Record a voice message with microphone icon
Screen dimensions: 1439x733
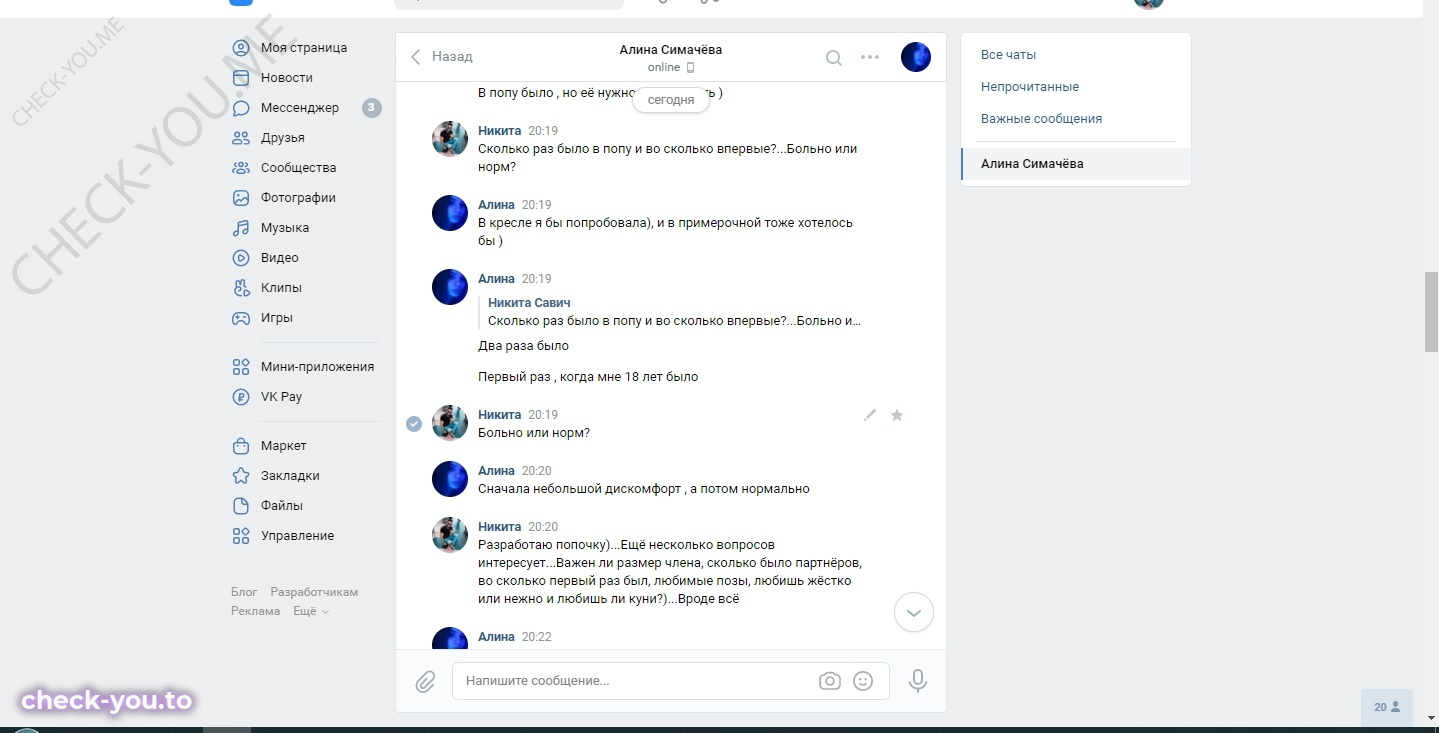917,681
